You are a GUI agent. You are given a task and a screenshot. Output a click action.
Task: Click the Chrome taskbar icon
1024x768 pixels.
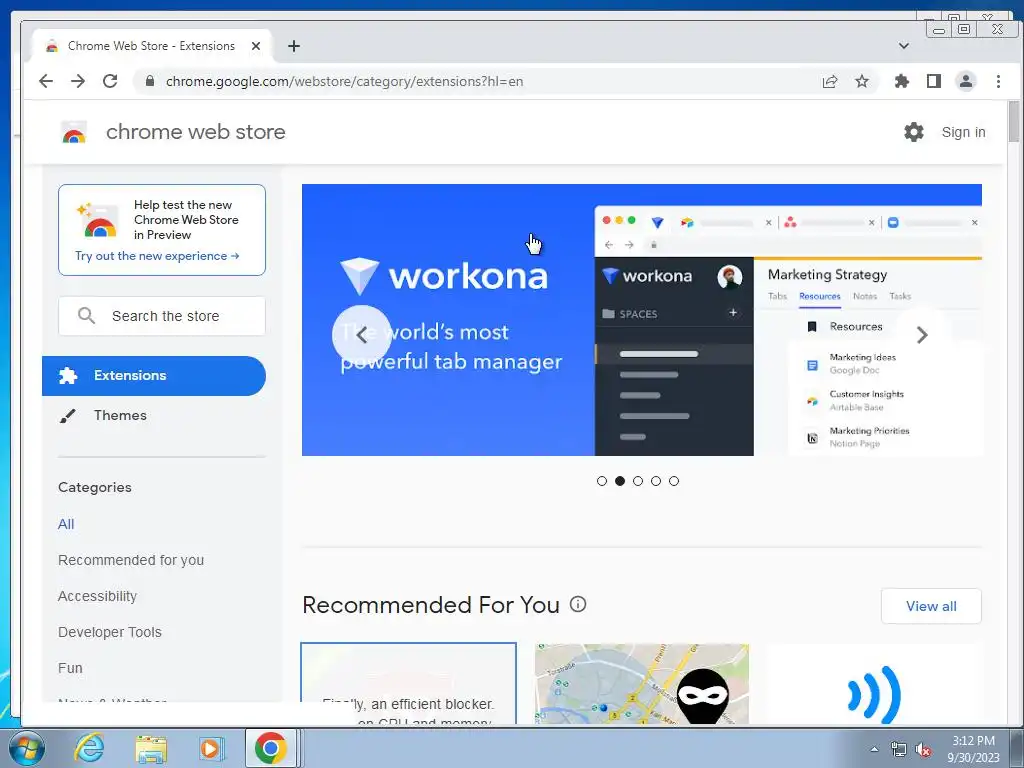pos(271,748)
